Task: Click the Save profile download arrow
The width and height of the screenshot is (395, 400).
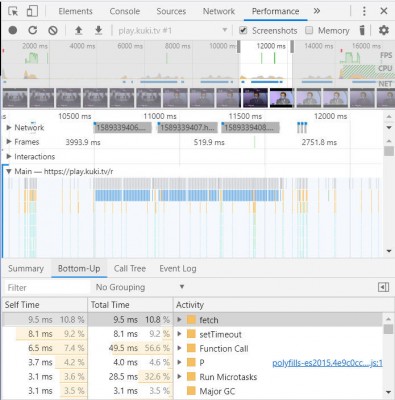Action: coord(98,31)
